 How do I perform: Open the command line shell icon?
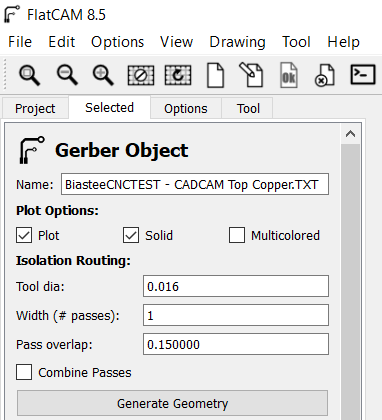tap(363, 74)
